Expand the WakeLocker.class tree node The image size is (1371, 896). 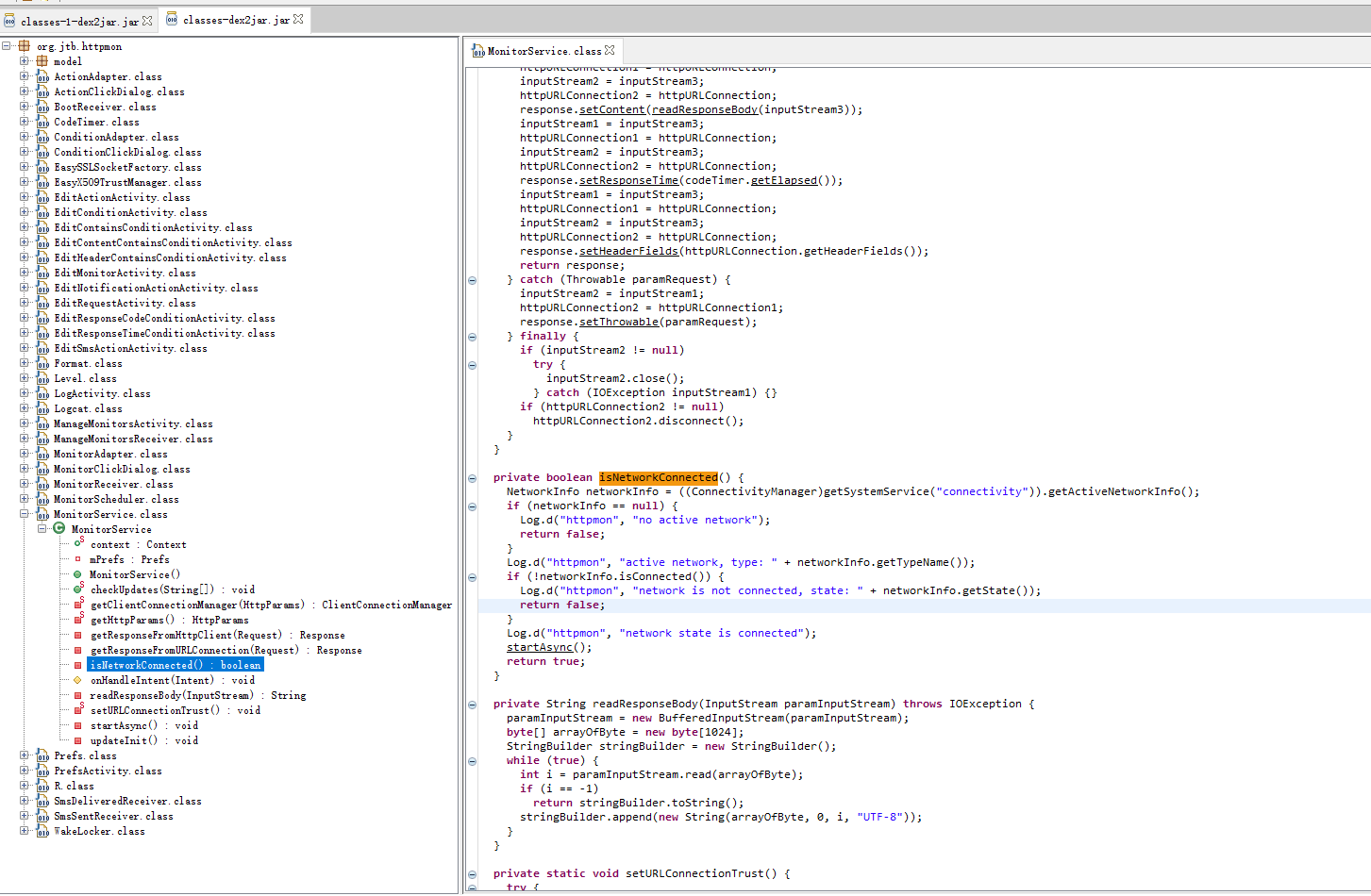coord(24,831)
